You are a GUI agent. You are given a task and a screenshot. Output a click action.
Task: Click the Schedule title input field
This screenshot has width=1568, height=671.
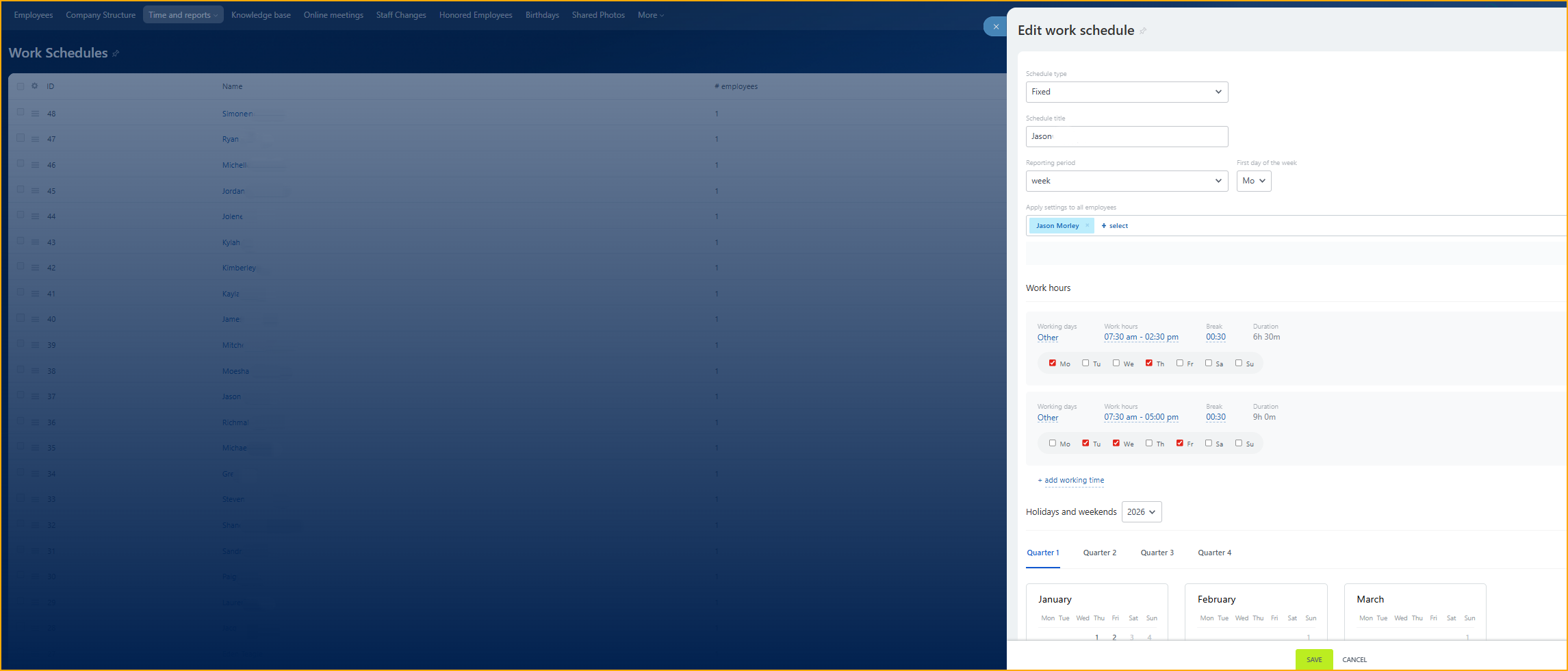coord(1127,136)
